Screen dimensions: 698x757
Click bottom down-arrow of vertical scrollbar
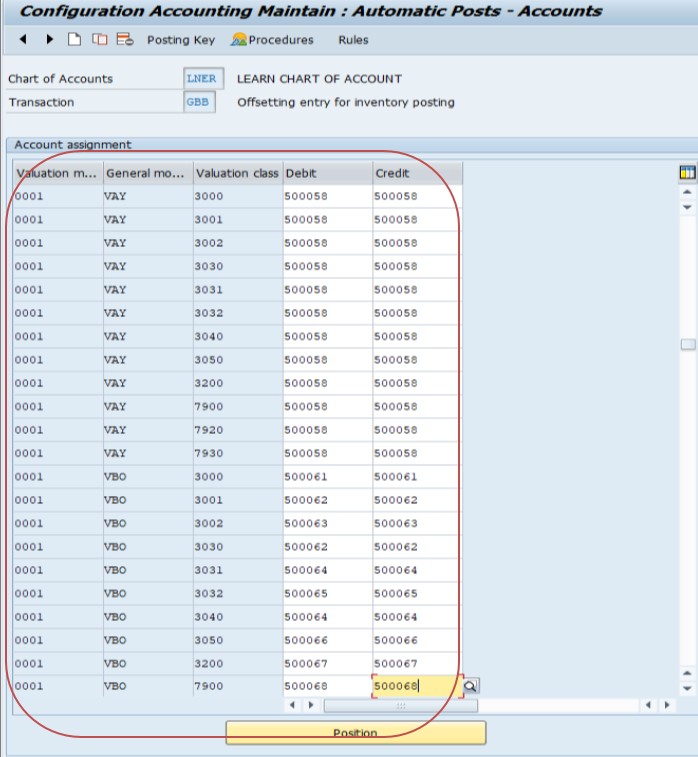(x=687, y=689)
